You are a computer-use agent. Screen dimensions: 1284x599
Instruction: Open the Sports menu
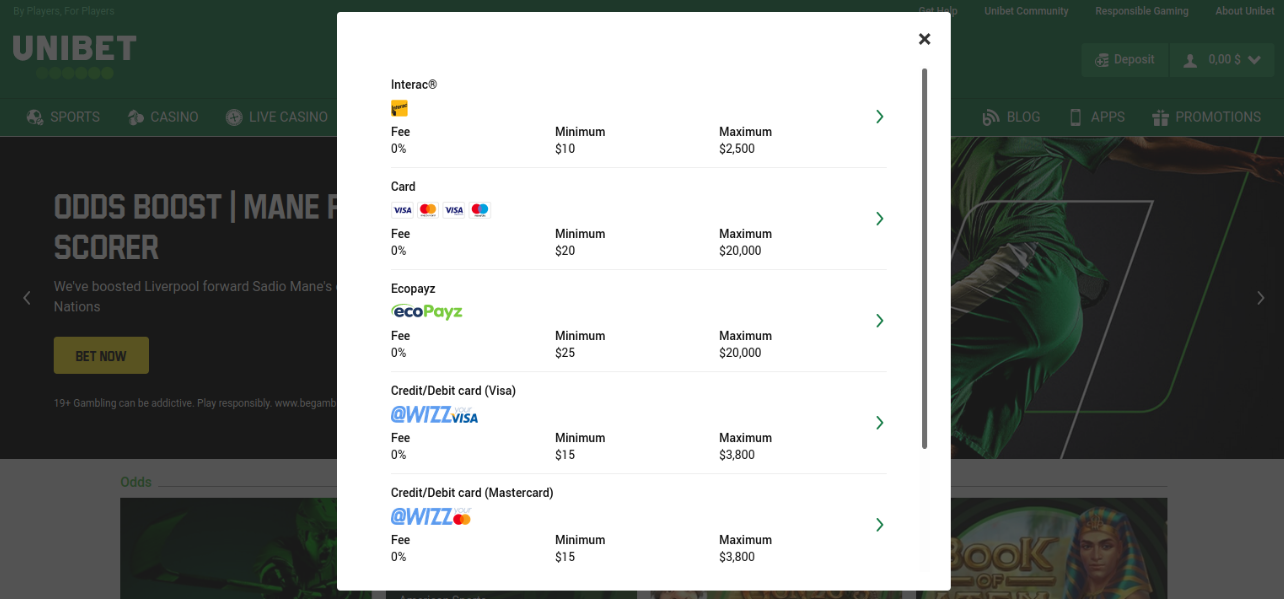[64, 117]
